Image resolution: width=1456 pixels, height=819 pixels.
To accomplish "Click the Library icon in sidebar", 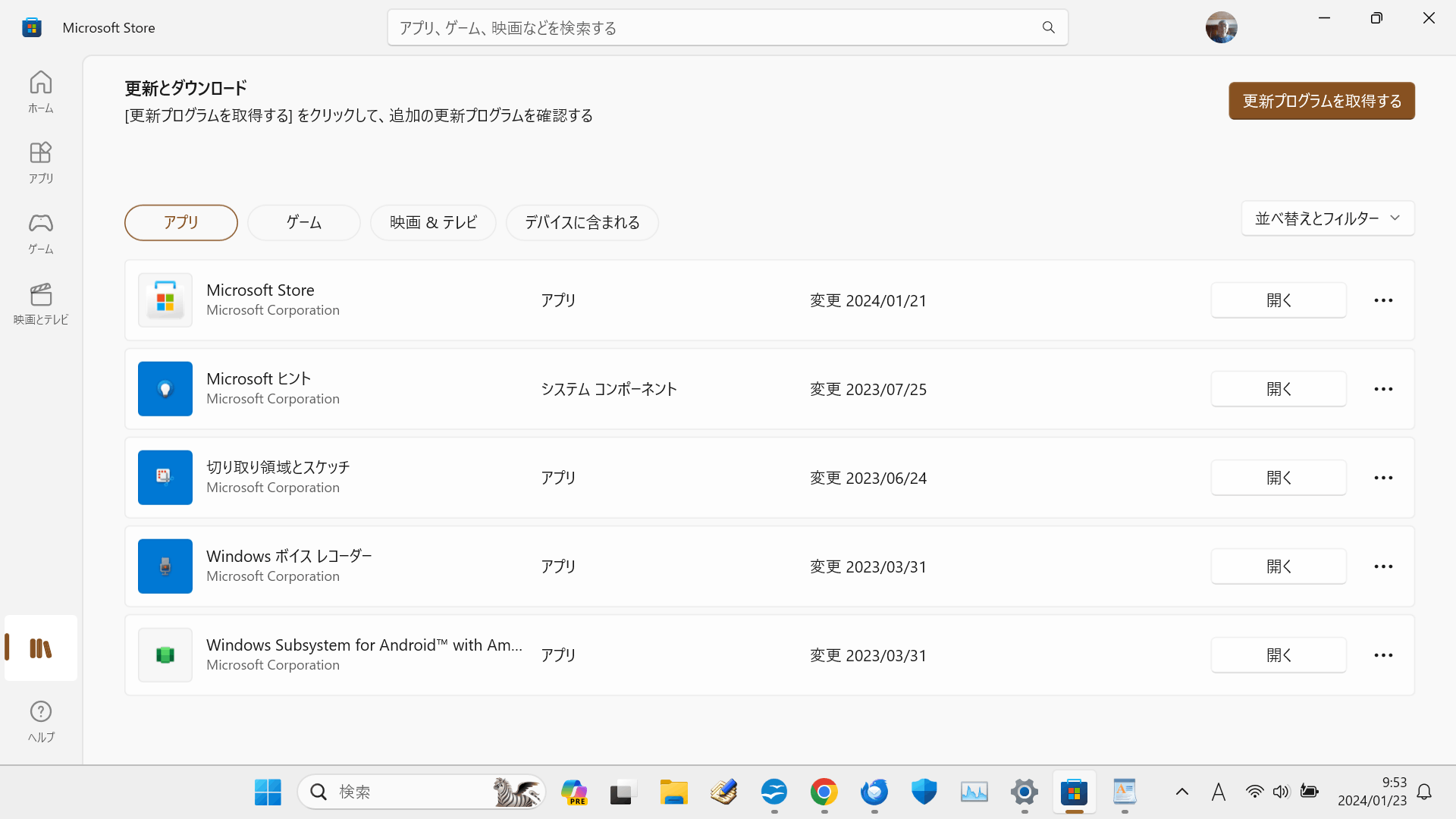I will (x=41, y=648).
